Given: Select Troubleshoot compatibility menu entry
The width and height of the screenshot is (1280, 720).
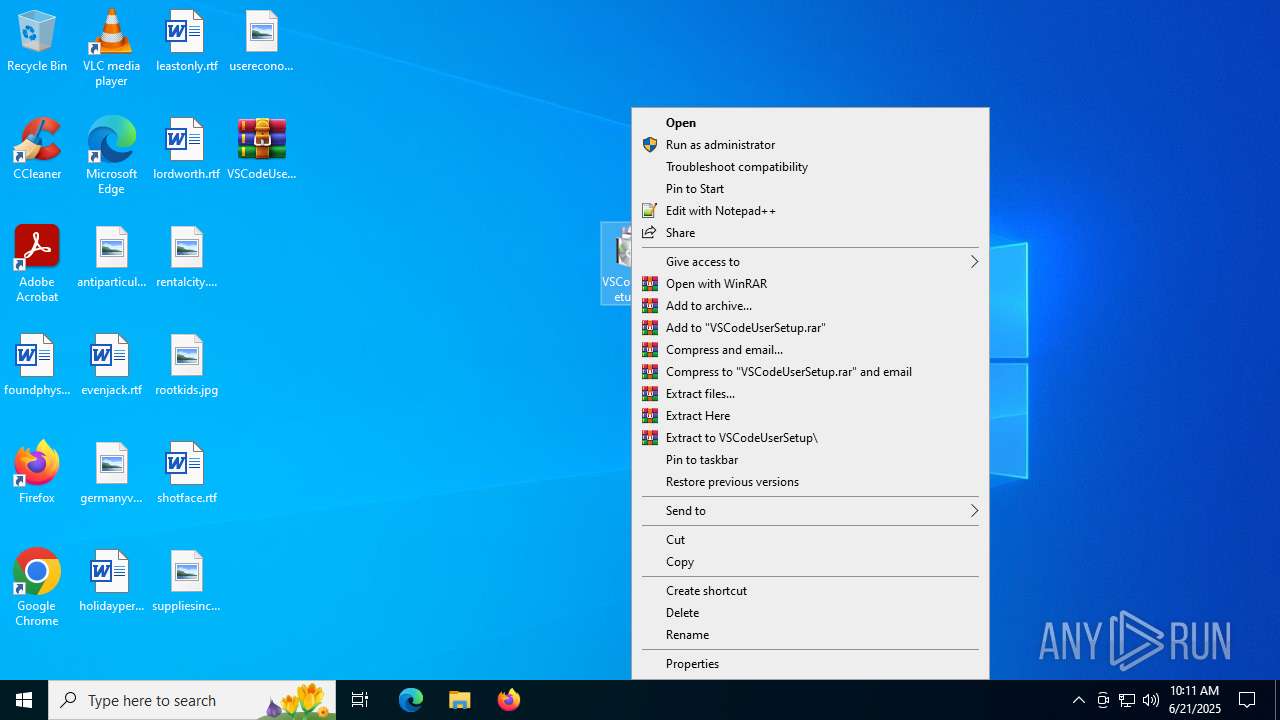Looking at the screenshot, I should point(810,167).
